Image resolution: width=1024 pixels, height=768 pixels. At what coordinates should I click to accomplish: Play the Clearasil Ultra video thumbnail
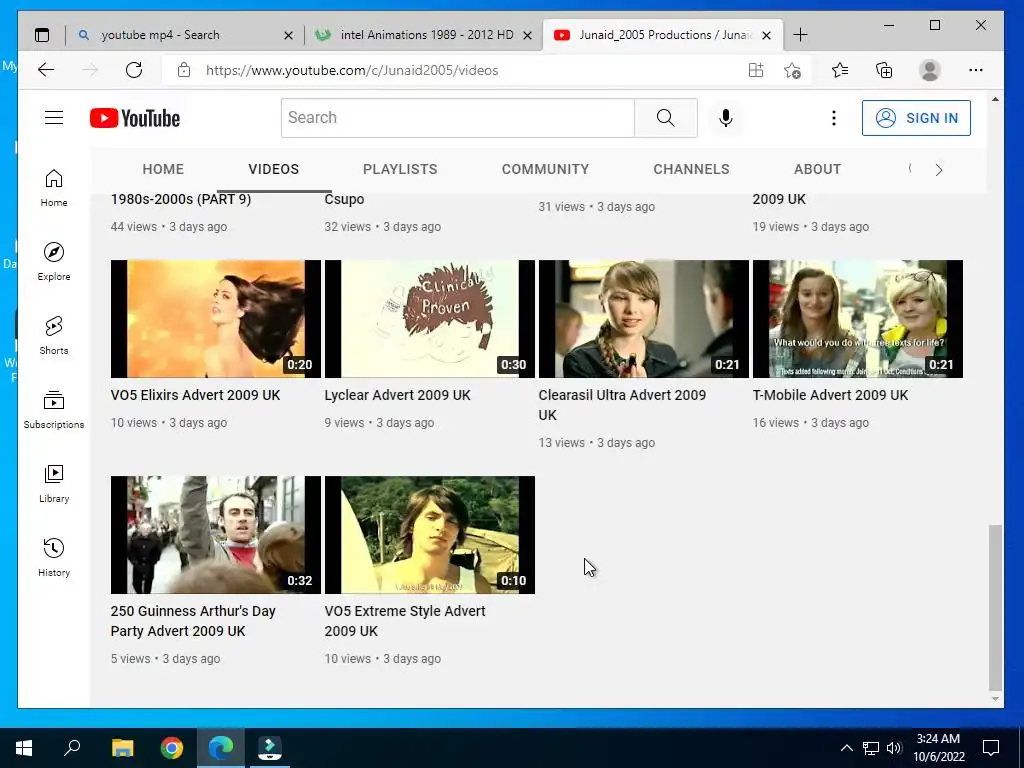[643, 319]
